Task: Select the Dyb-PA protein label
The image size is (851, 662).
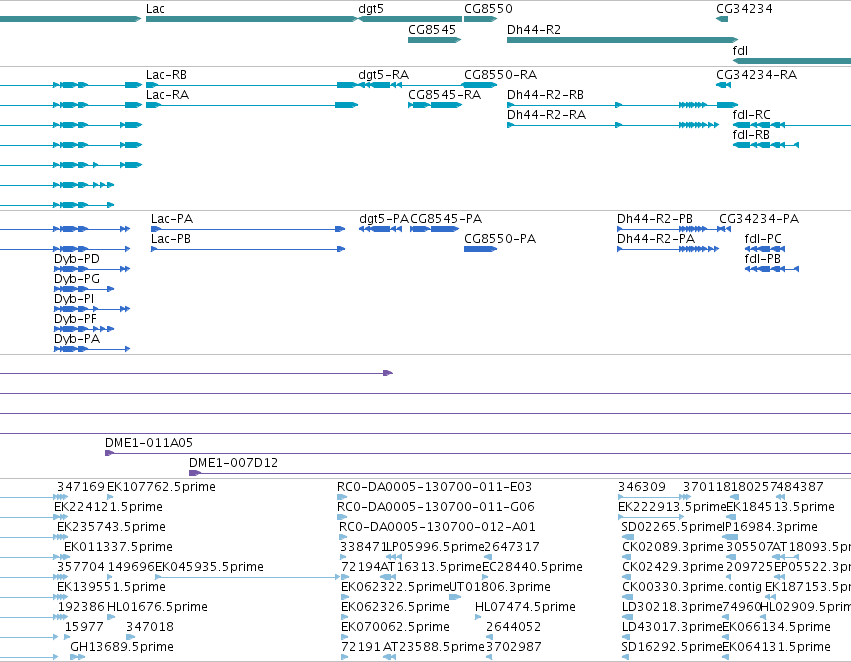Action: (x=77, y=339)
